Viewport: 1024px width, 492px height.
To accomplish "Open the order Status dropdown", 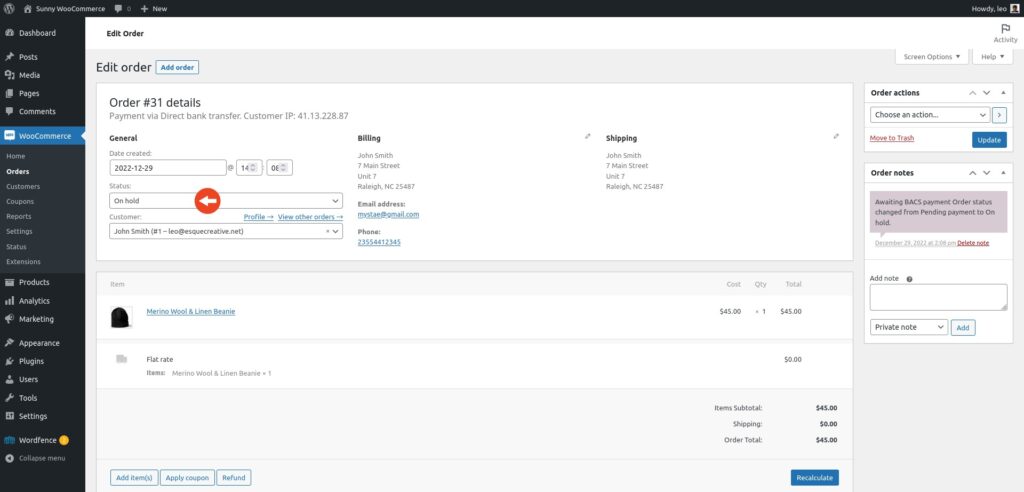I will (x=226, y=201).
